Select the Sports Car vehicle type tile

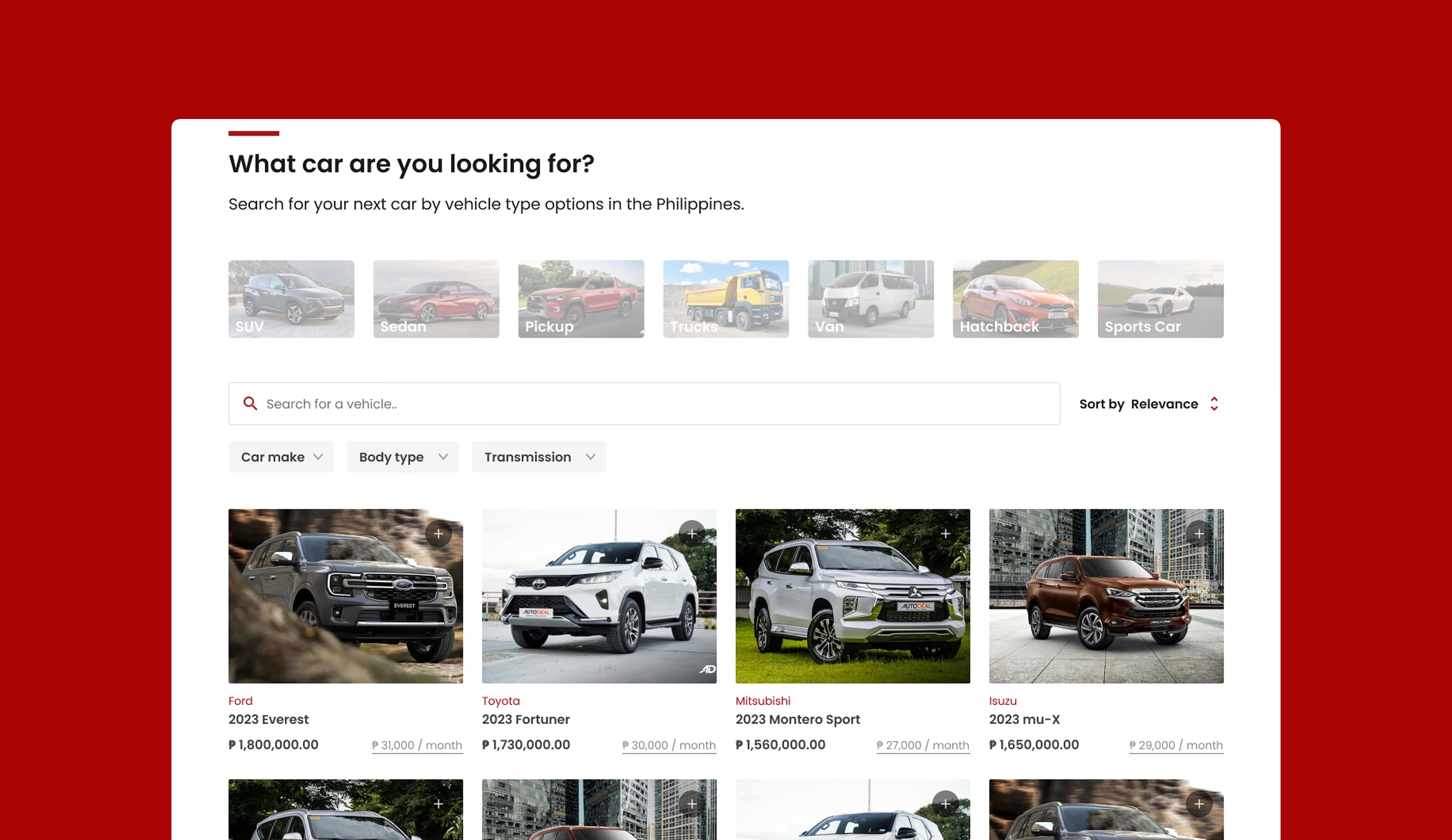point(1161,299)
